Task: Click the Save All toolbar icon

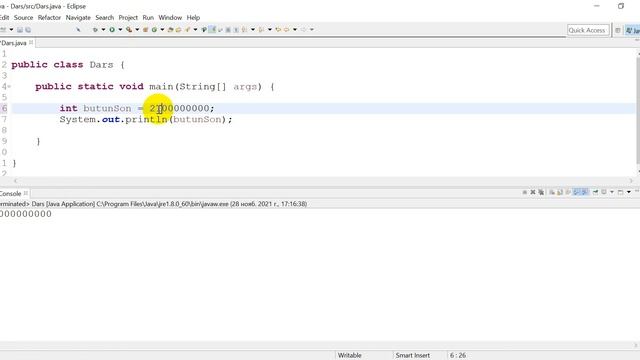Action: tap(28, 29)
